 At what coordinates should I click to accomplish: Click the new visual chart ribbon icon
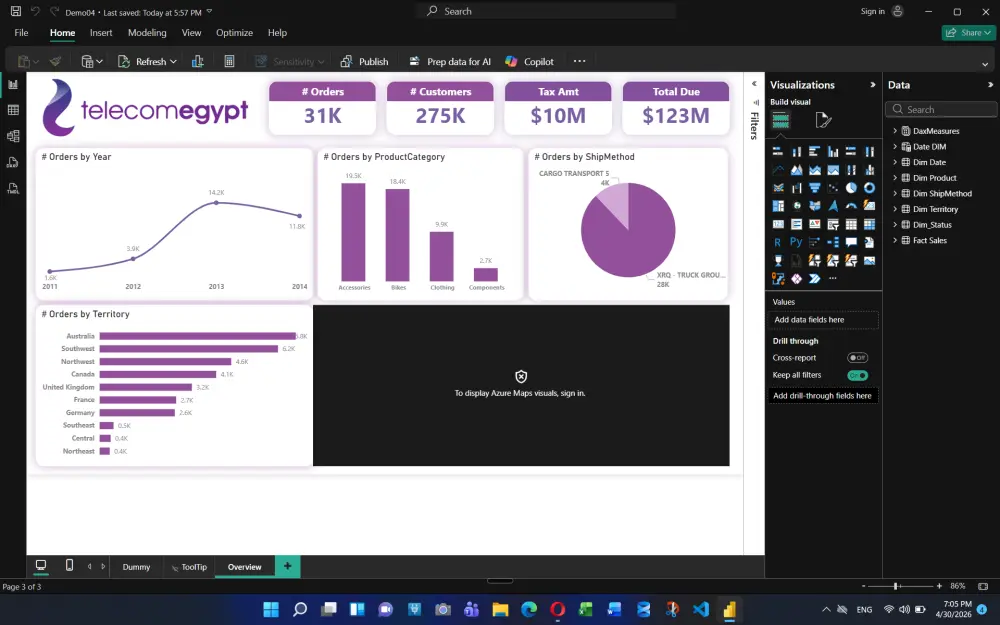click(x=198, y=61)
